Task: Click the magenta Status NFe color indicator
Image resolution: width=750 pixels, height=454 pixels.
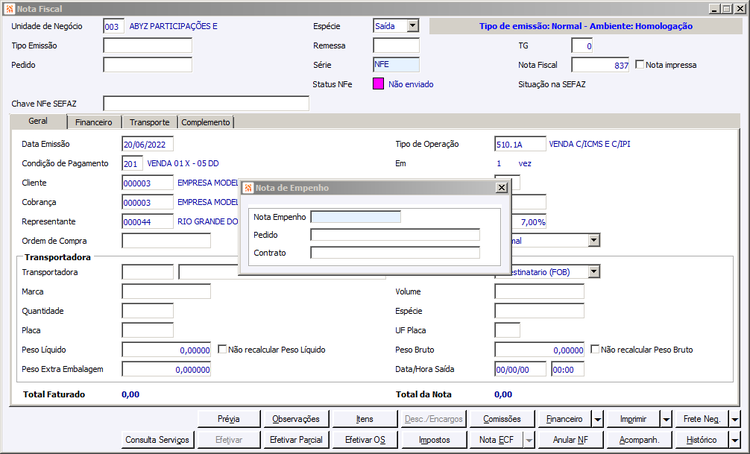Action: tap(378, 85)
